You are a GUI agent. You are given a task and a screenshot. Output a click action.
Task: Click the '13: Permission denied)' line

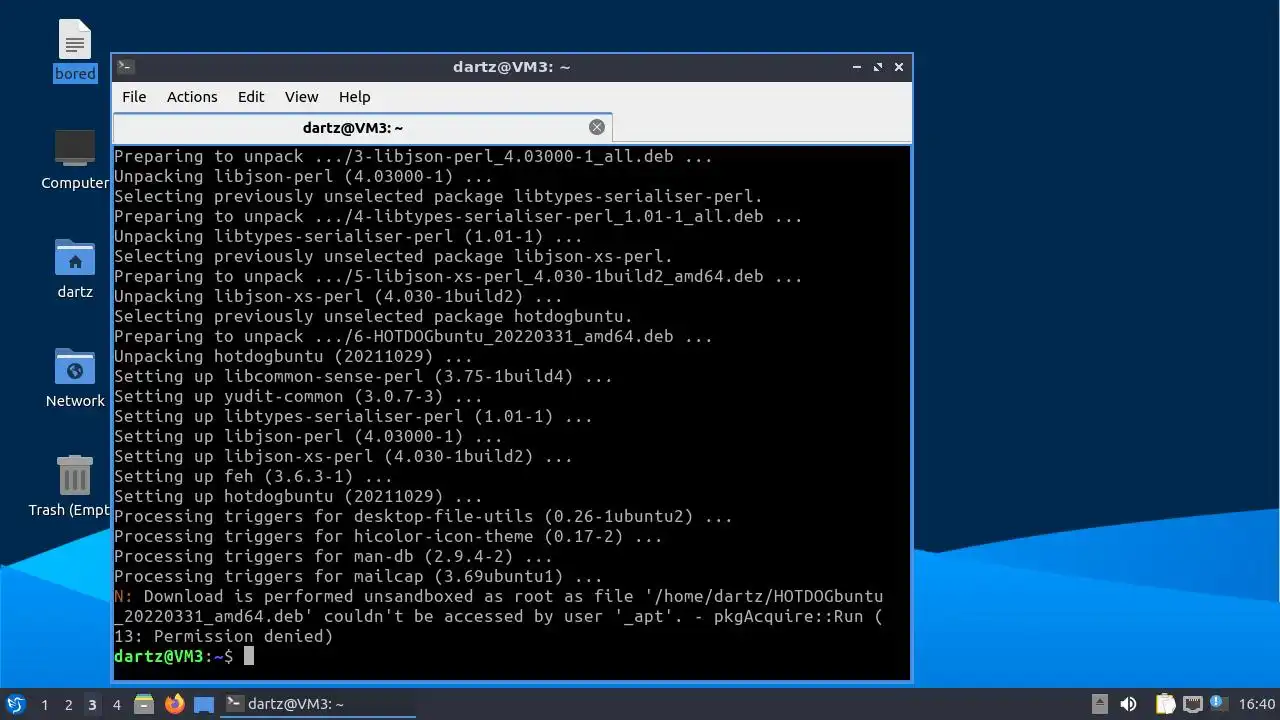click(223, 636)
